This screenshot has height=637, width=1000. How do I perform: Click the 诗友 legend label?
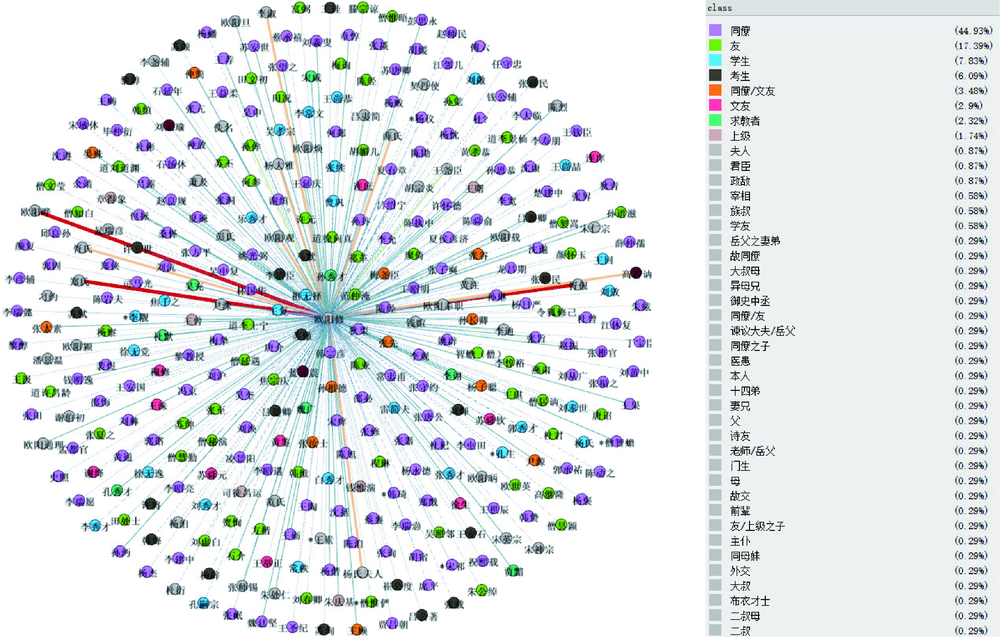point(740,436)
